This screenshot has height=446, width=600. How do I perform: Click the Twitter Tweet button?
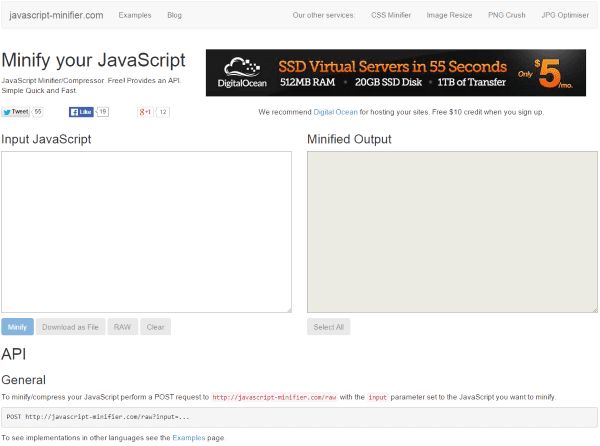point(16,112)
